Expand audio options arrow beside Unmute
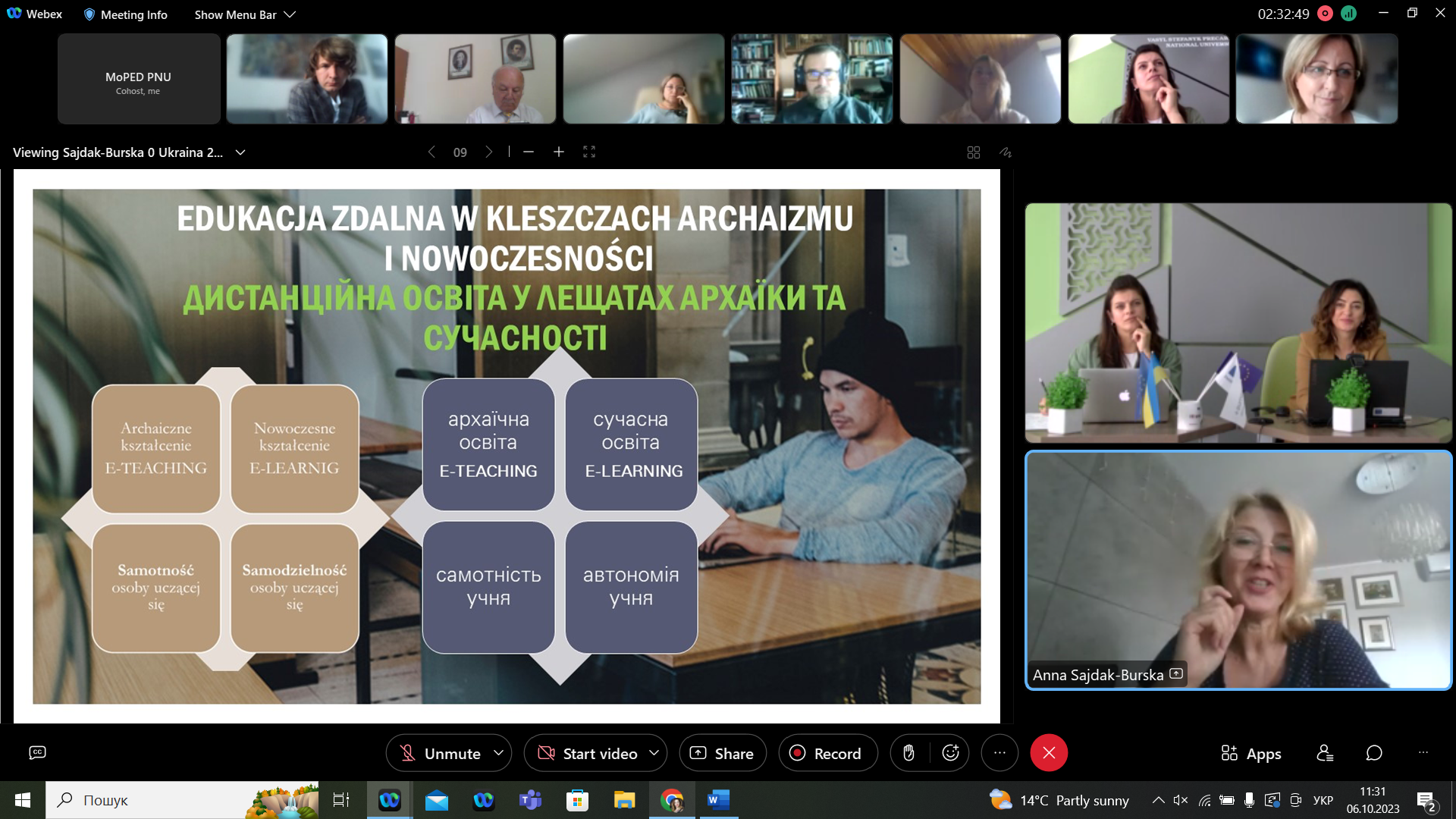This screenshot has height=819, width=1456. [498, 753]
